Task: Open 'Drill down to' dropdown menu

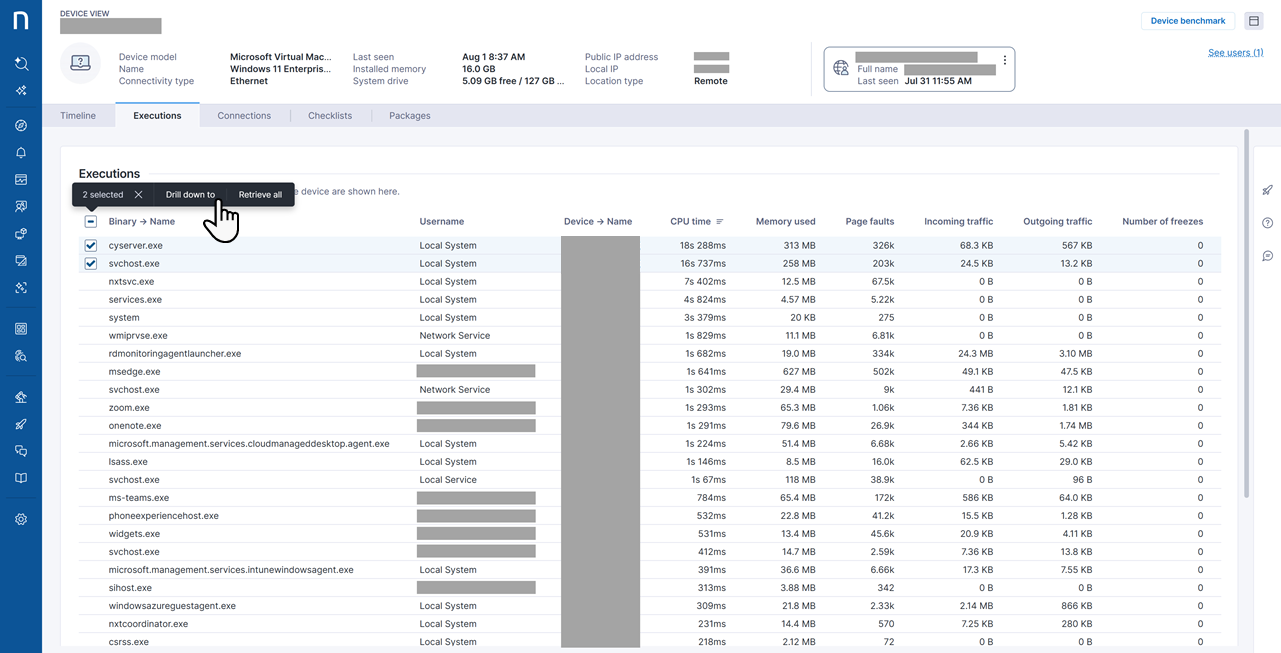Action: click(x=190, y=195)
